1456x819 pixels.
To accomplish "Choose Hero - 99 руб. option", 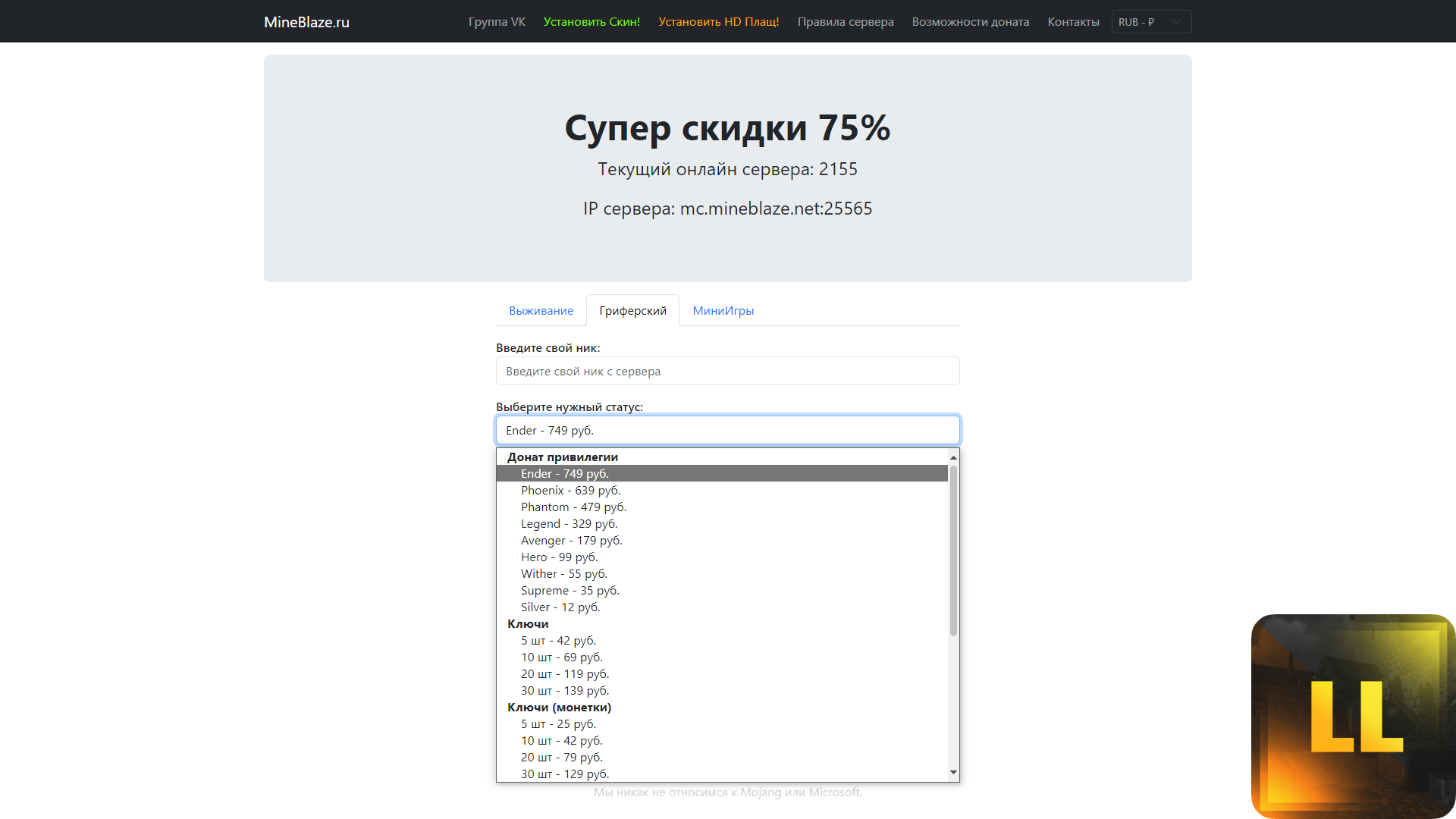I will tap(559, 557).
